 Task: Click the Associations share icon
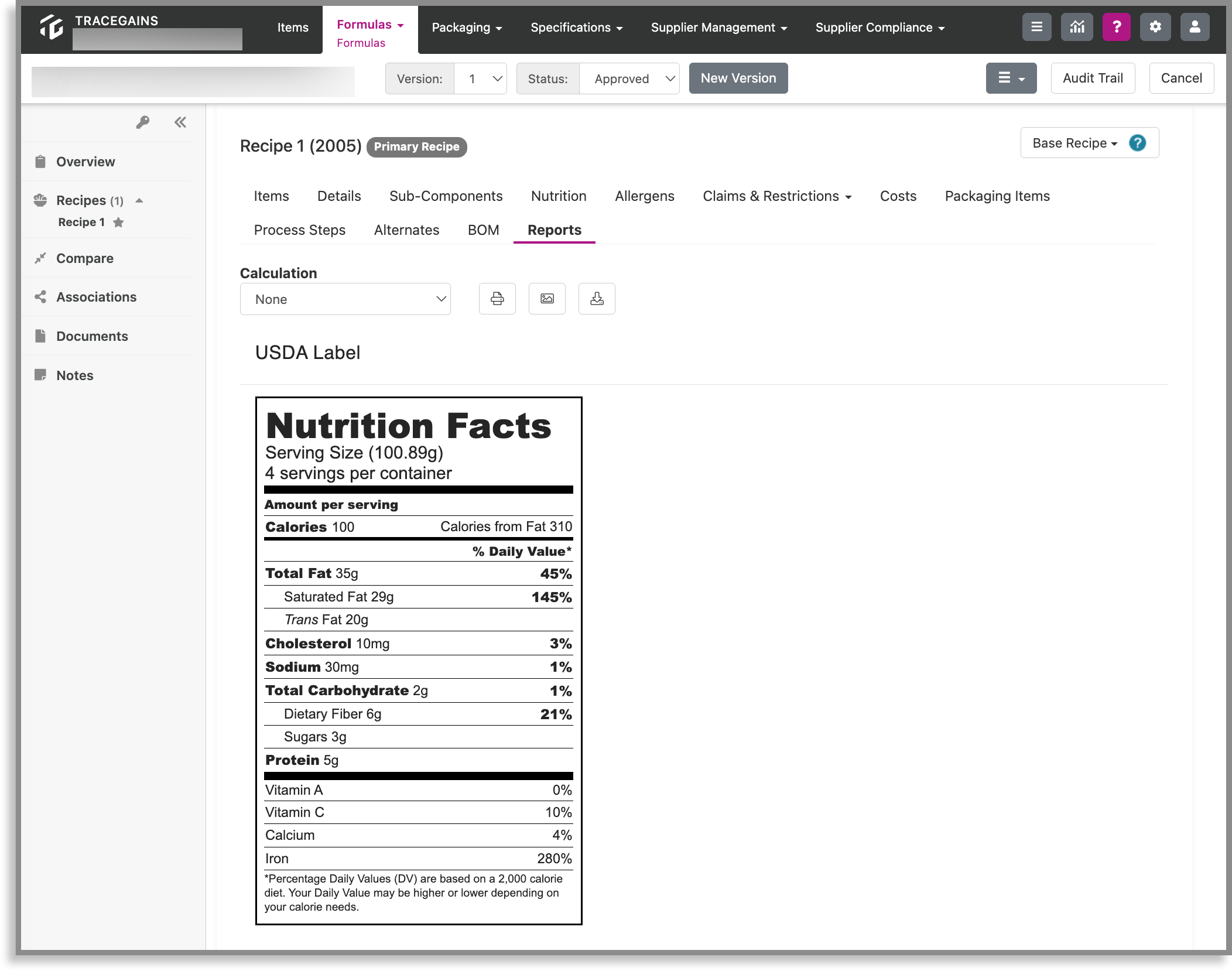[x=40, y=297]
